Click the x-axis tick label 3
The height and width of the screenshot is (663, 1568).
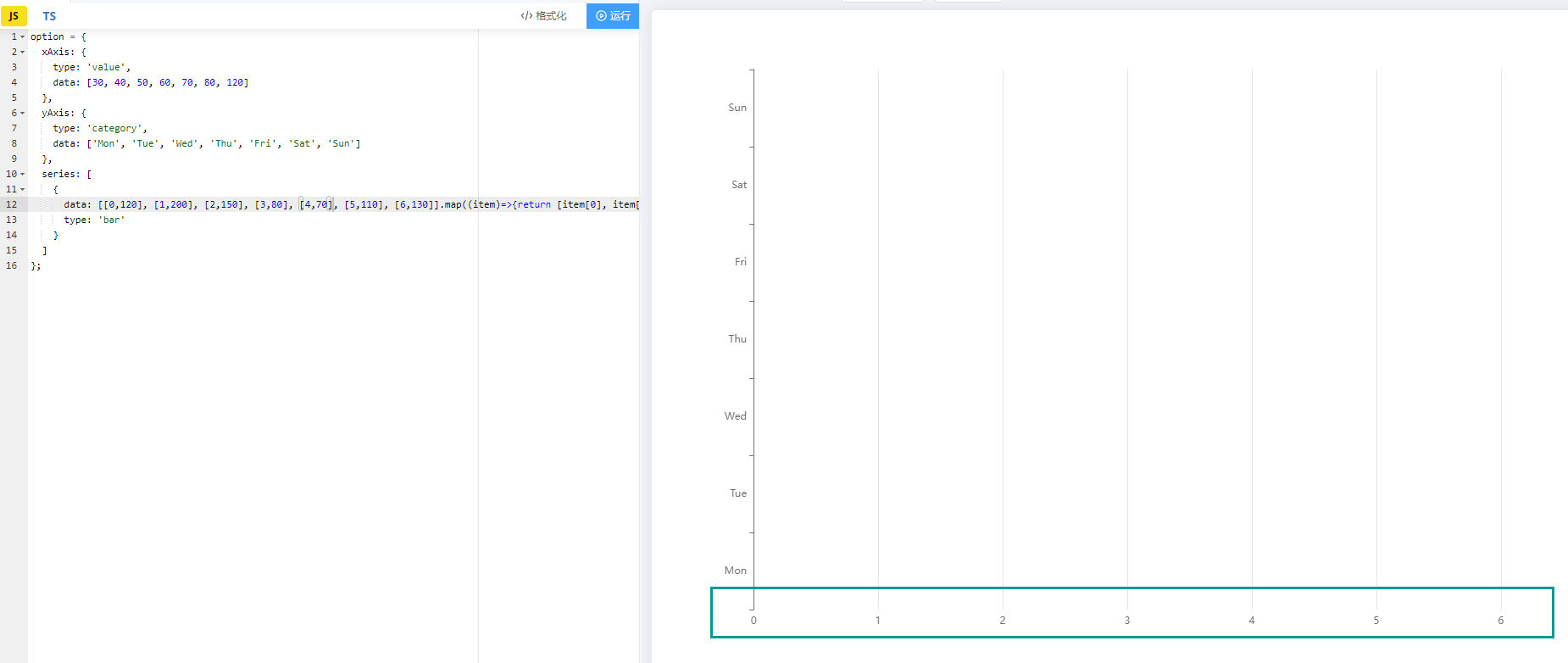pyautogui.click(x=1127, y=621)
